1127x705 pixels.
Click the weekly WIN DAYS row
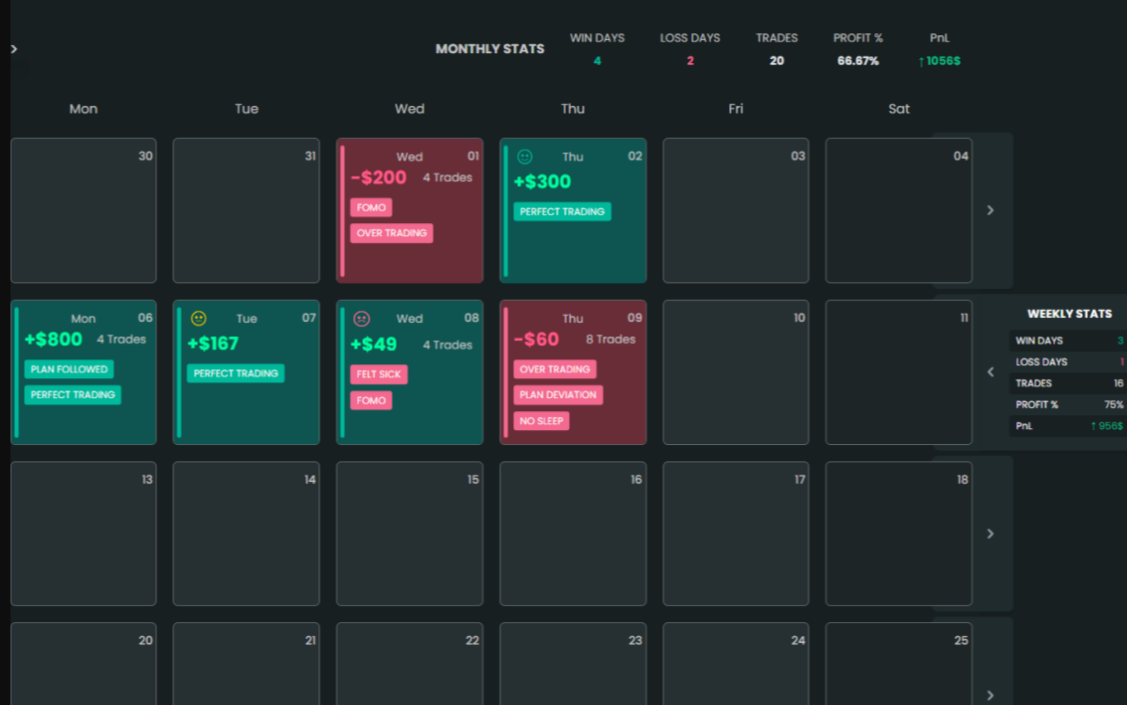click(1068, 341)
